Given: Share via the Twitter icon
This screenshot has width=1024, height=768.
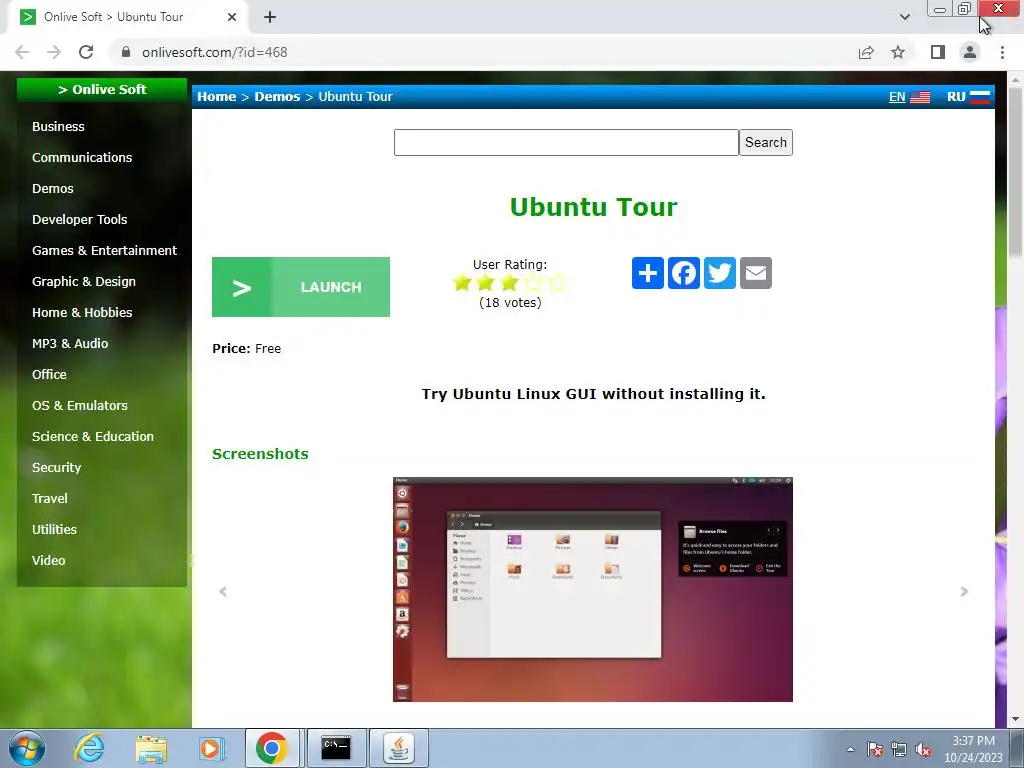Looking at the screenshot, I should [x=720, y=273].
